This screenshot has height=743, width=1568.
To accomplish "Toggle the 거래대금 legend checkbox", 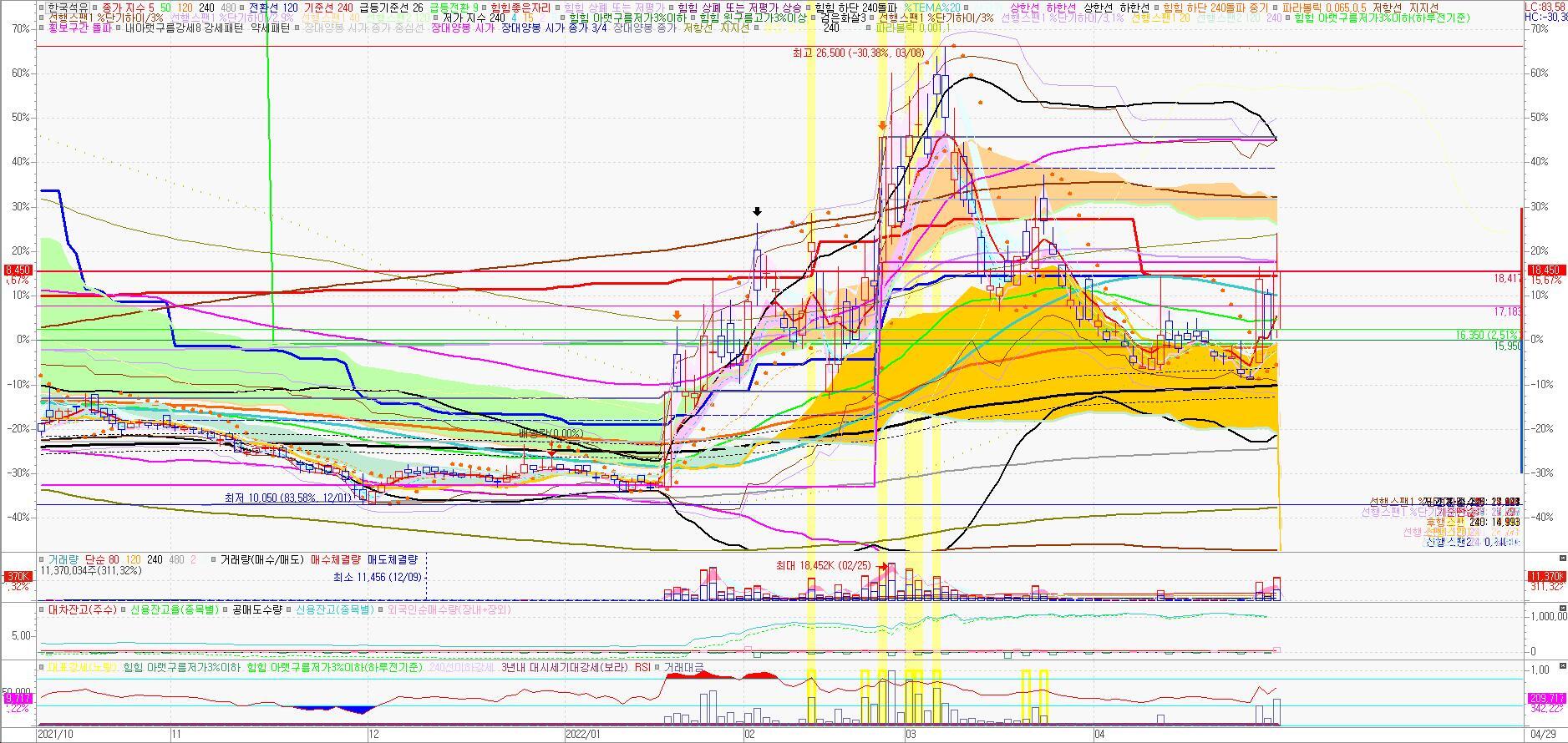I will coord(658,668).
